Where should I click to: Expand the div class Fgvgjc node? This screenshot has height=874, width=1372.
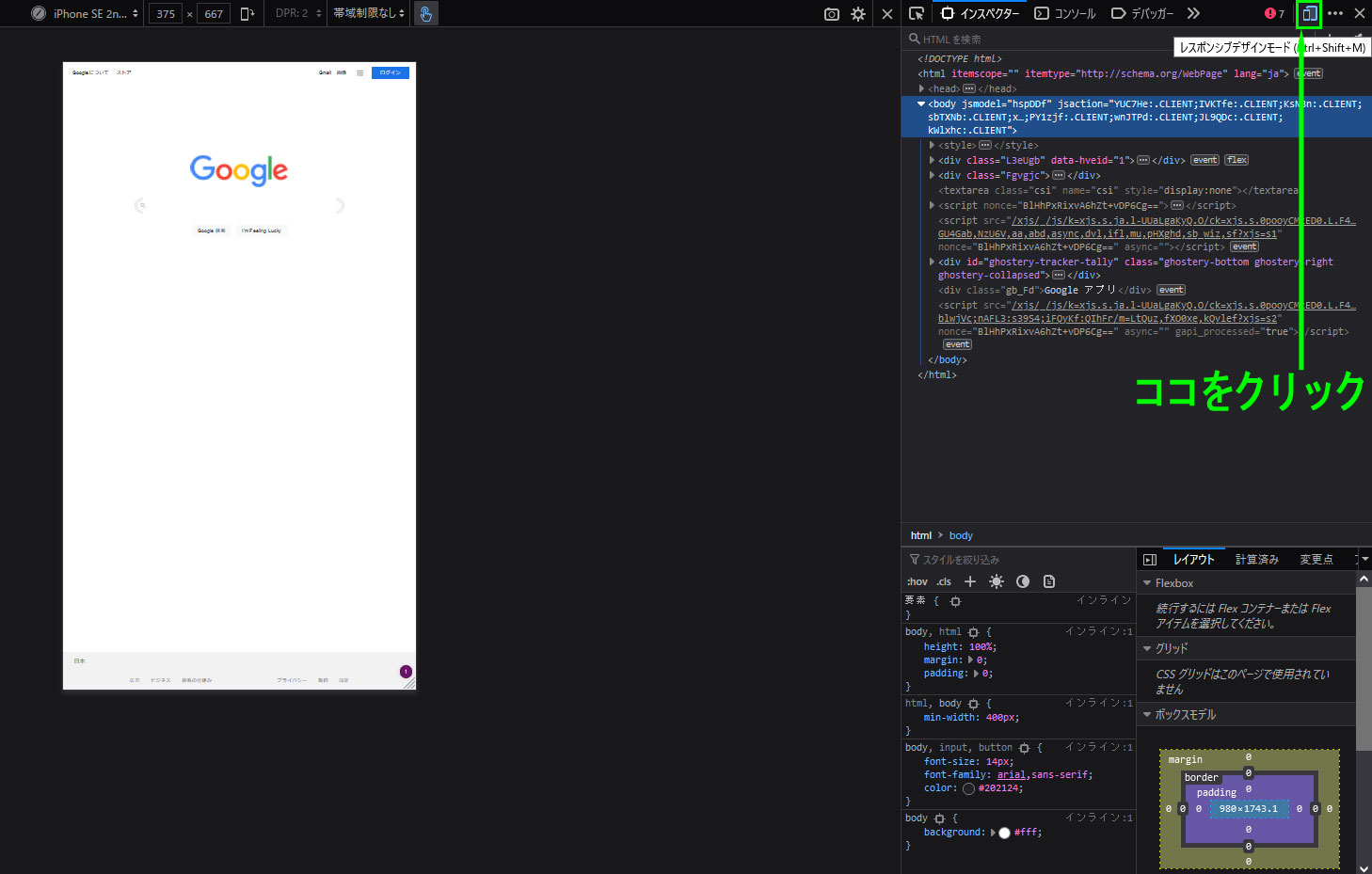[932, 175]
